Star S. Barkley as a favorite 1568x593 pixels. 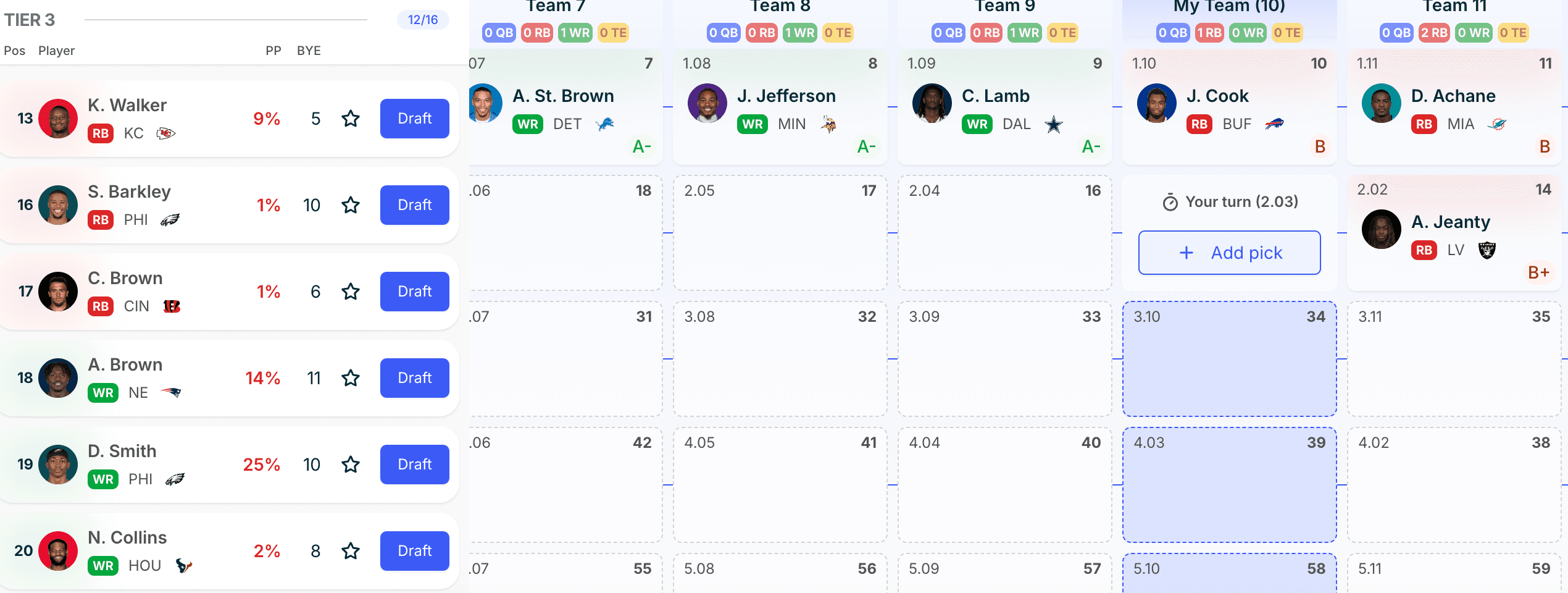(x=351, y=205)
